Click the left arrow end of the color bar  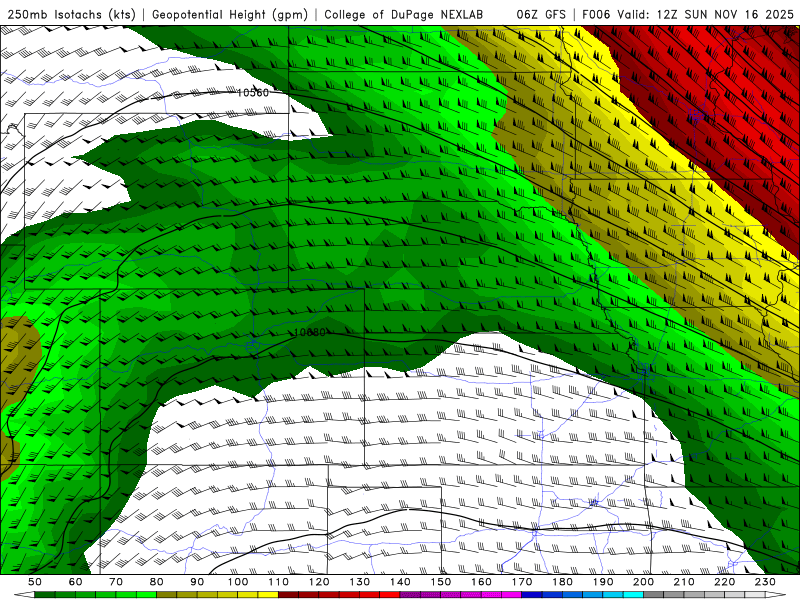coord(24,595)
